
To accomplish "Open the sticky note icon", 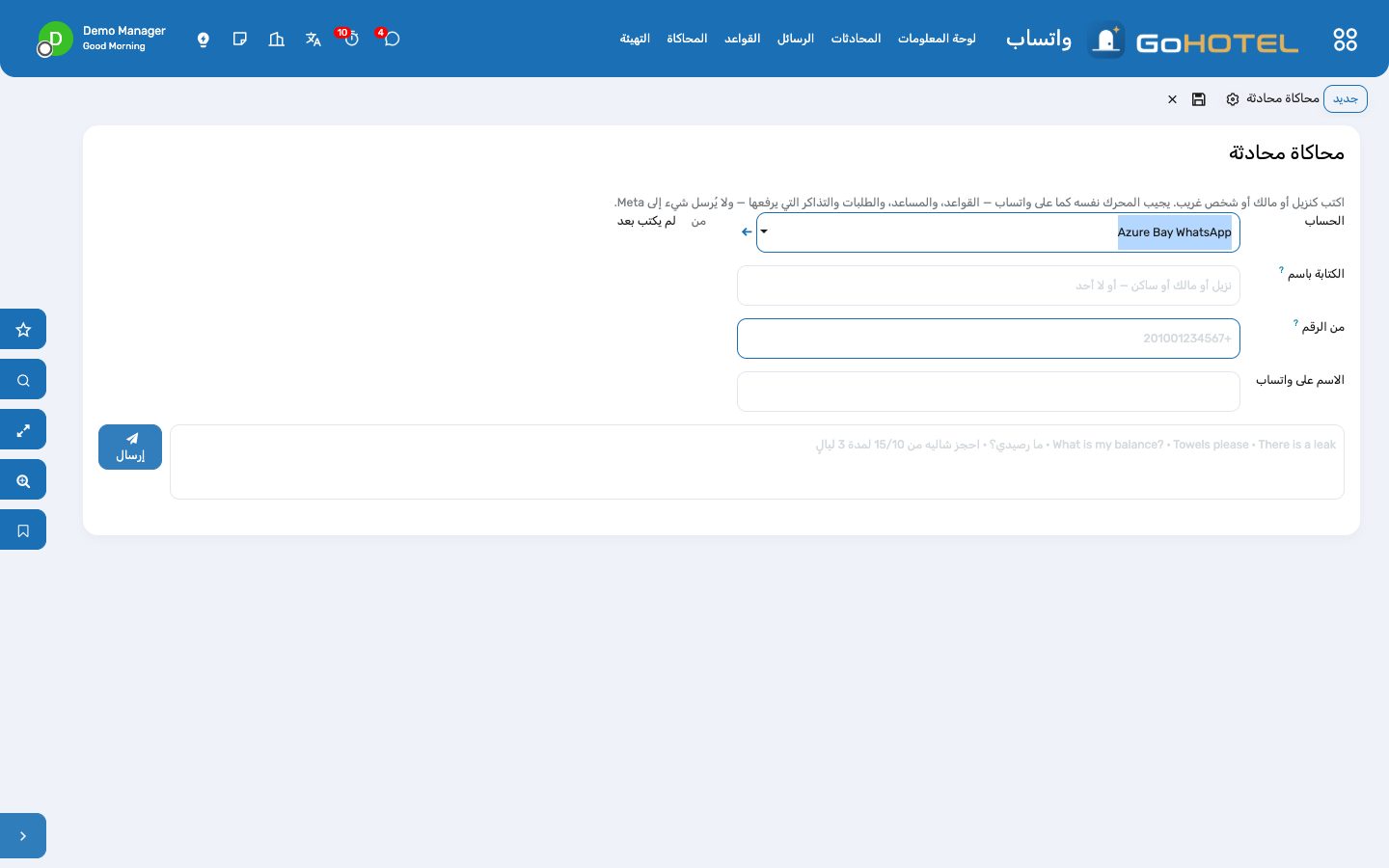I will (240, 40).
